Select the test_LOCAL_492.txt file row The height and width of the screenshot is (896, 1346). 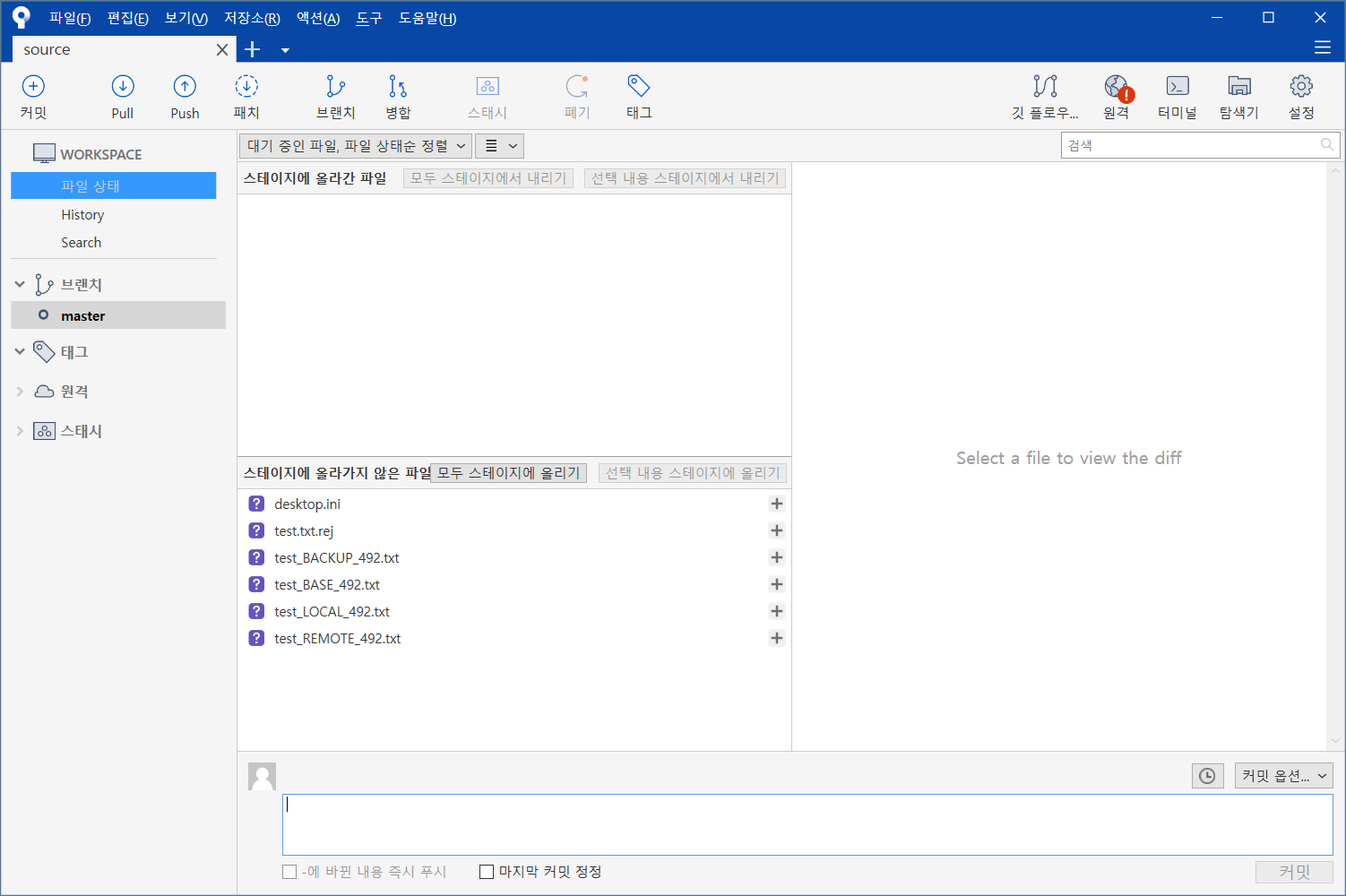(514, 611)
